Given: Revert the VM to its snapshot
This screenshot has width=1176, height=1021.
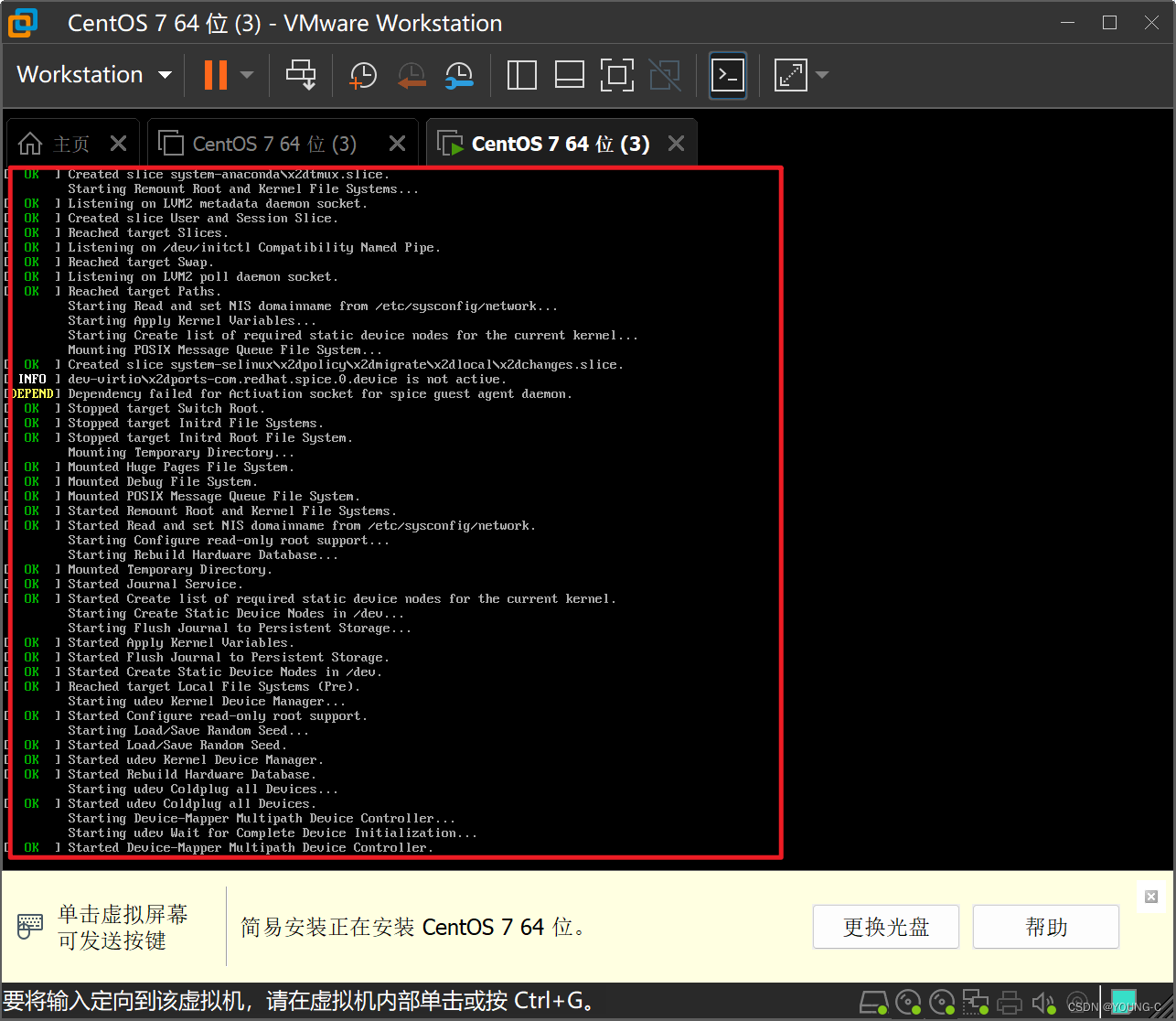Looking at the screenshot, I should coord(412,75).
